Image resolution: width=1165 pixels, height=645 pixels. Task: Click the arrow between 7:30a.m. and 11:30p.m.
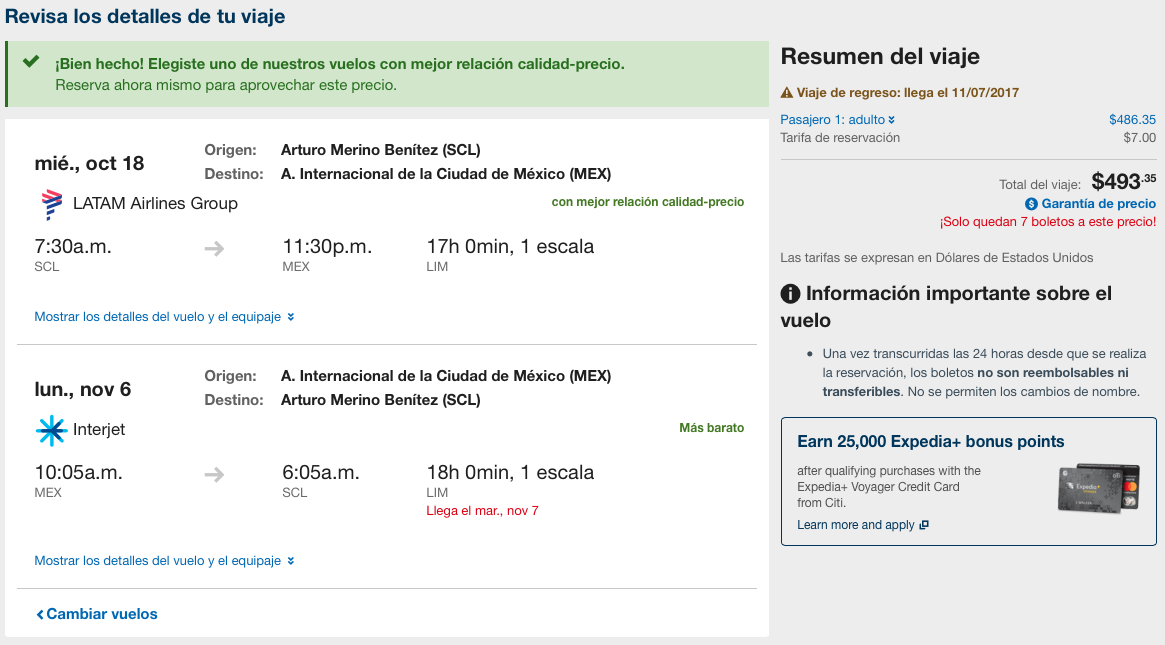(x=214, y=248)
